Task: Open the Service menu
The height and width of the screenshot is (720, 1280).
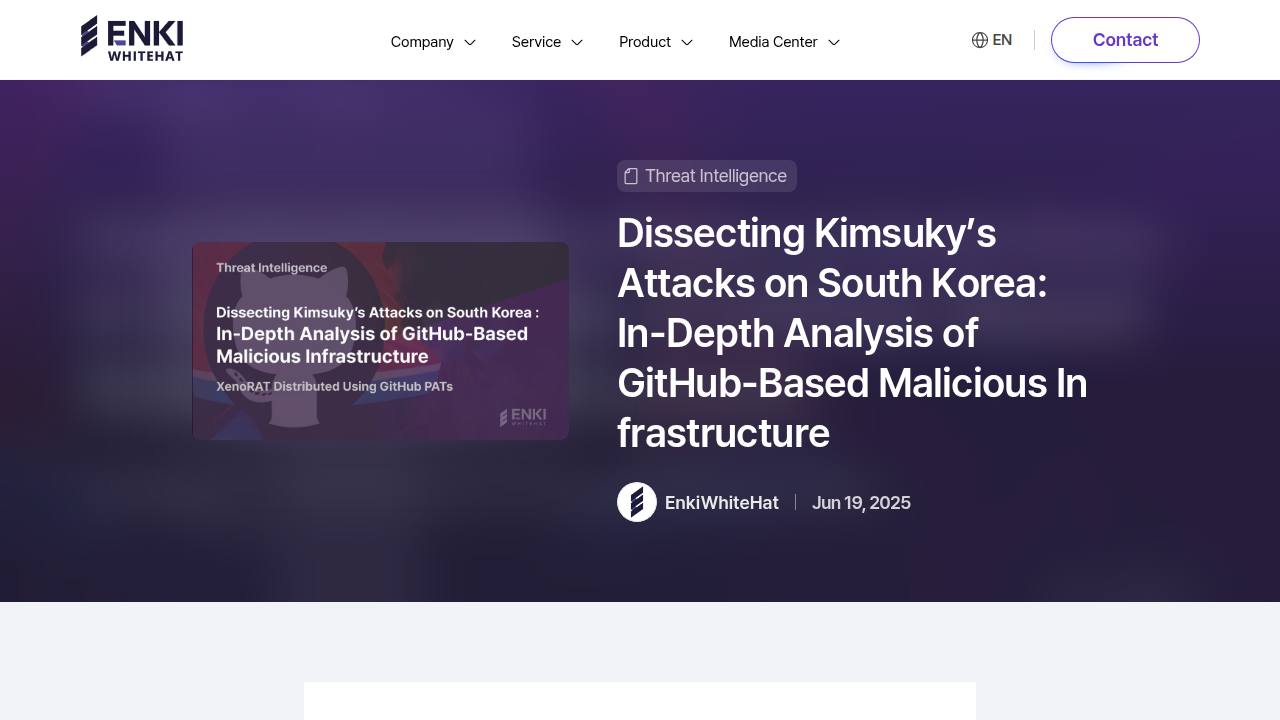Action: pos(536,42)
